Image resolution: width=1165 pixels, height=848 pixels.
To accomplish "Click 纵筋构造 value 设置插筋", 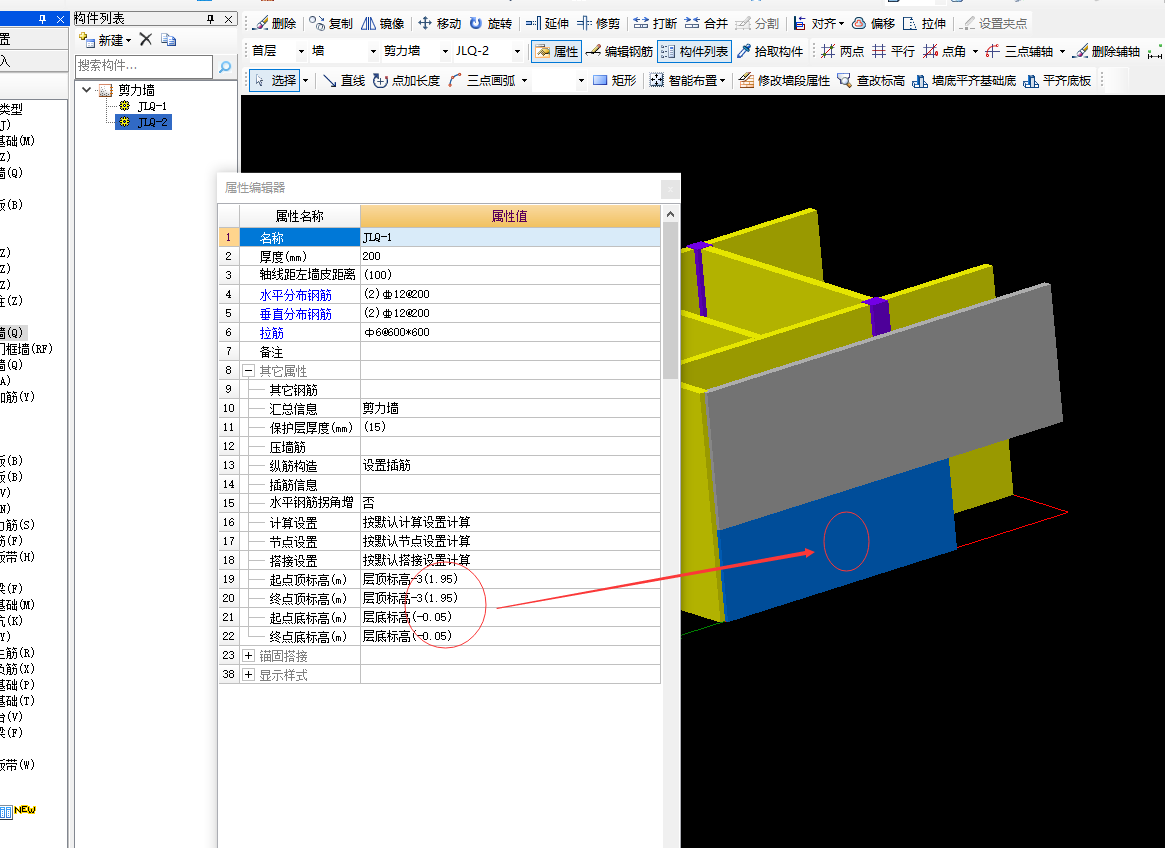I will click(x=510, y=465).
